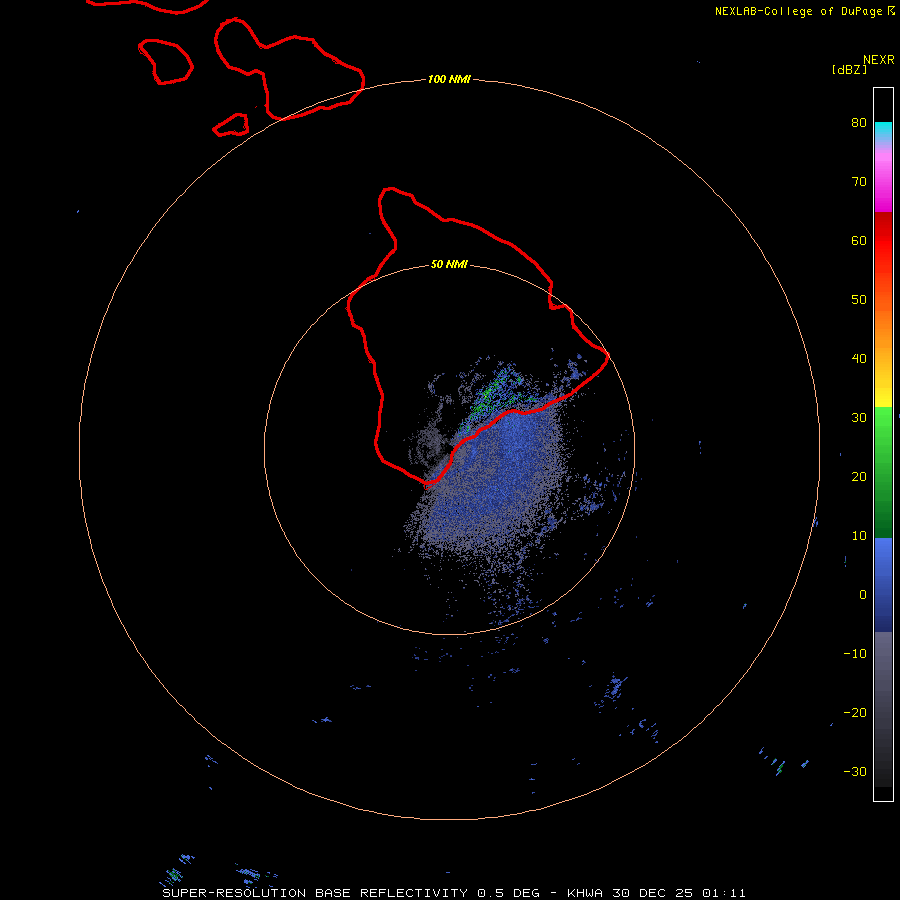Screen dimensions: 900x900
Task: Click the 100 NMI range ring label
Action: [x=449, y=79]
